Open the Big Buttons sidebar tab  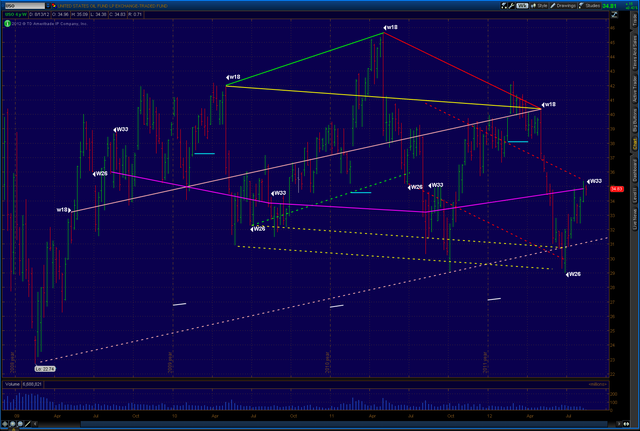pos(635,120)
